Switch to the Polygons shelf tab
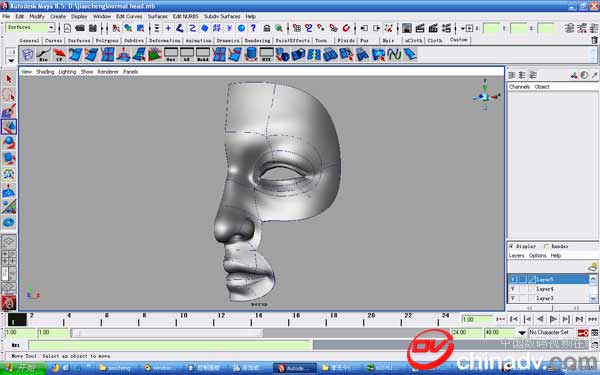600x375 pixels. [x=107, y=40]
